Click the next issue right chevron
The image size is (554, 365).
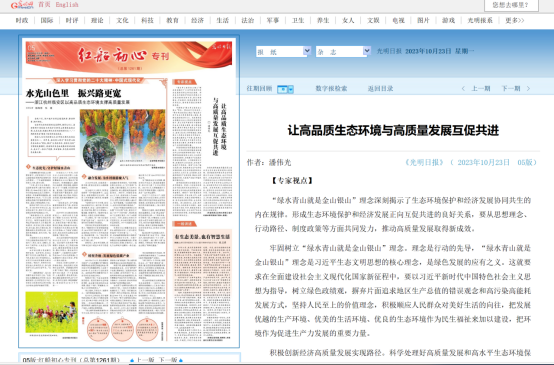[528, 89]
